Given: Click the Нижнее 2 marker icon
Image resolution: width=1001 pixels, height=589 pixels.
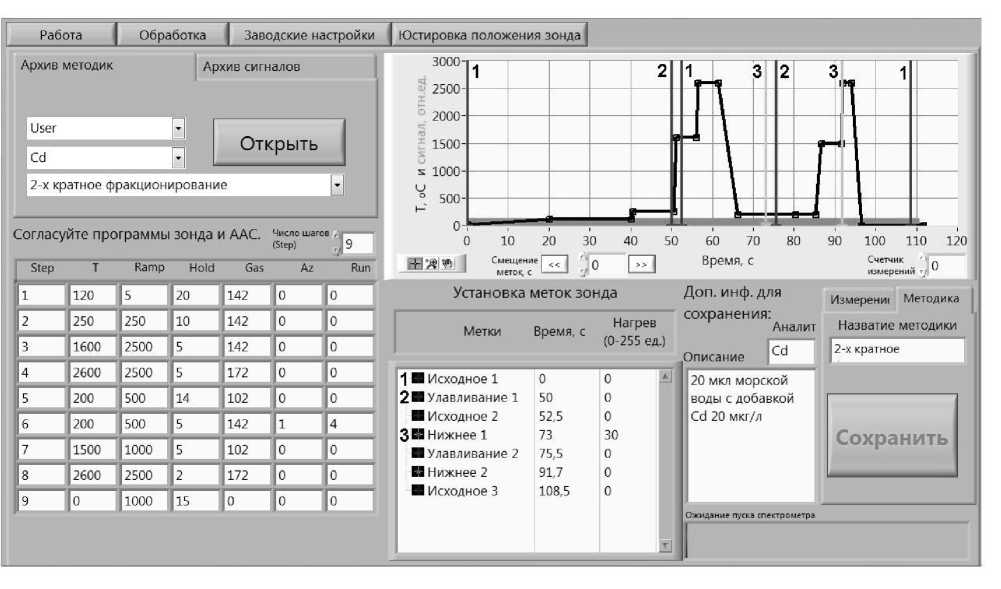Looking at the screenshot, I should pyautogui.click(x=418, y=472).
